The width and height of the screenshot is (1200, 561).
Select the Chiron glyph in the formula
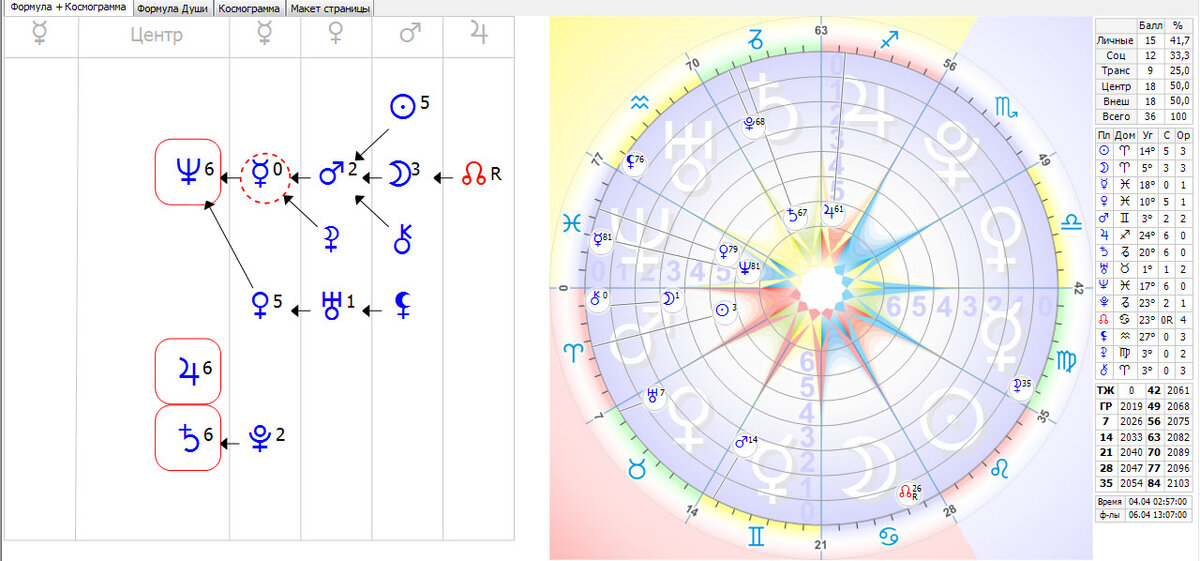403,237
